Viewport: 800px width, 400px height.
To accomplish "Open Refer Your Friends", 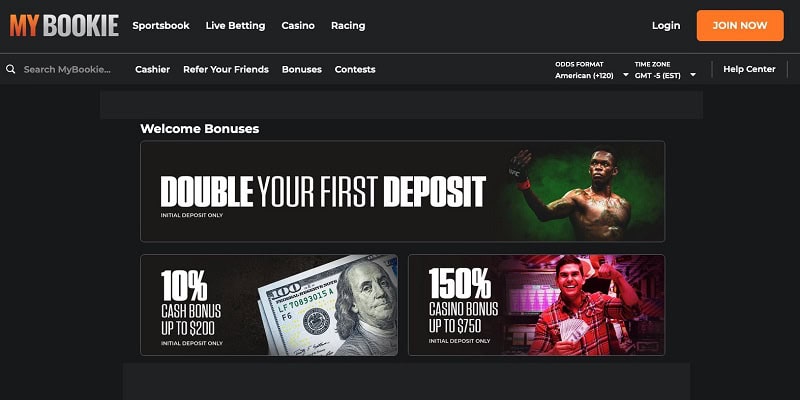I will click(x=226, y=69).
